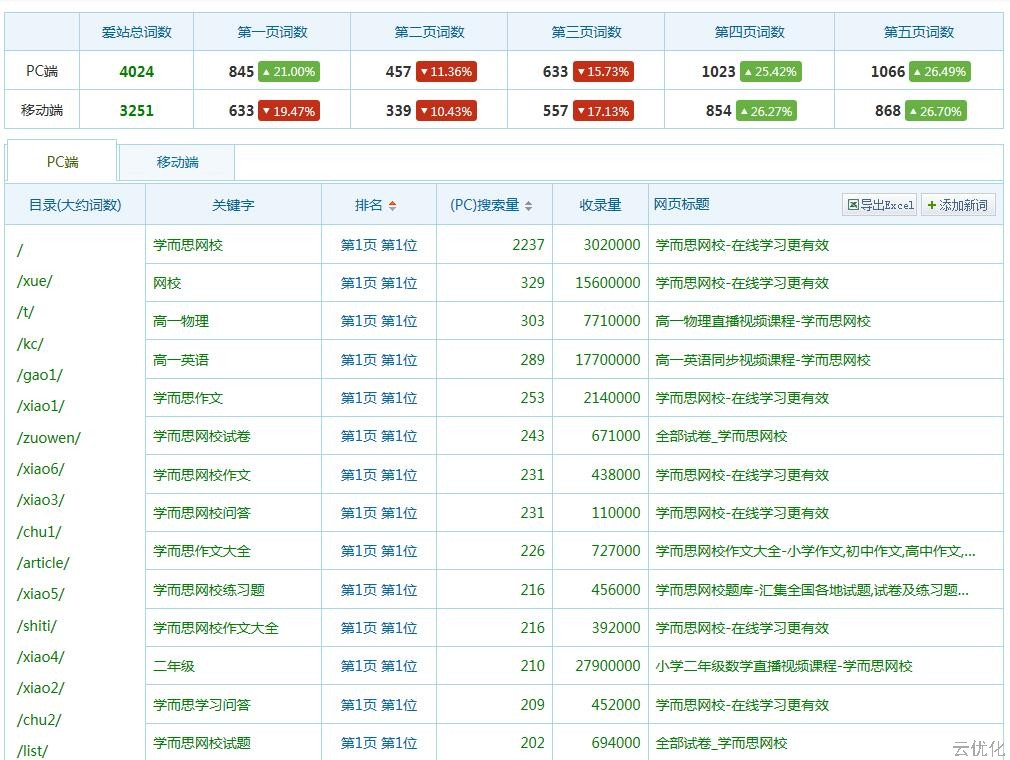Select the /shiti/ directory entry

pyautogui.click(x=37, y=625)
